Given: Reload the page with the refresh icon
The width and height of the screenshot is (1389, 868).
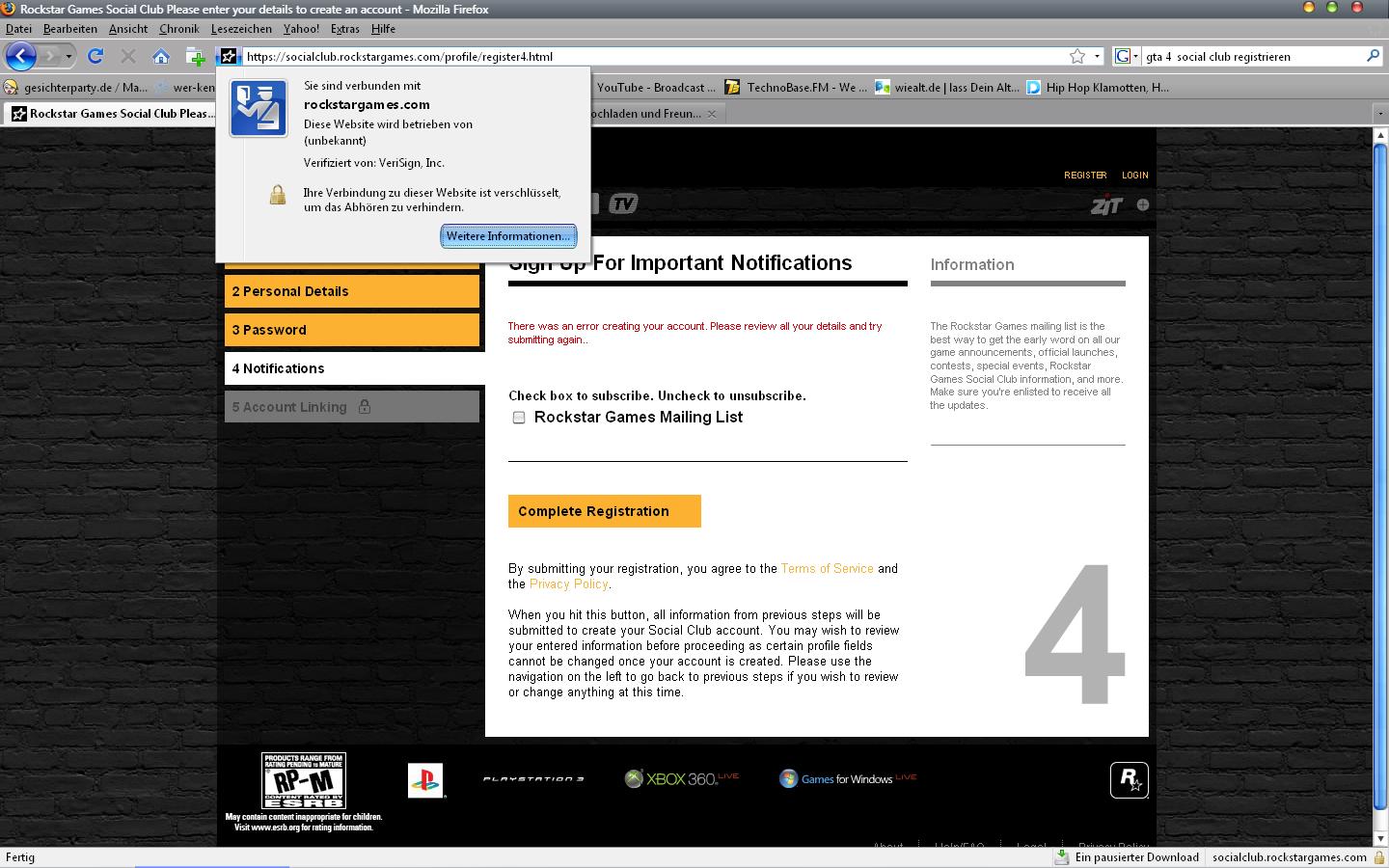Looking at the screenshot, I should (x=95, y=56).
